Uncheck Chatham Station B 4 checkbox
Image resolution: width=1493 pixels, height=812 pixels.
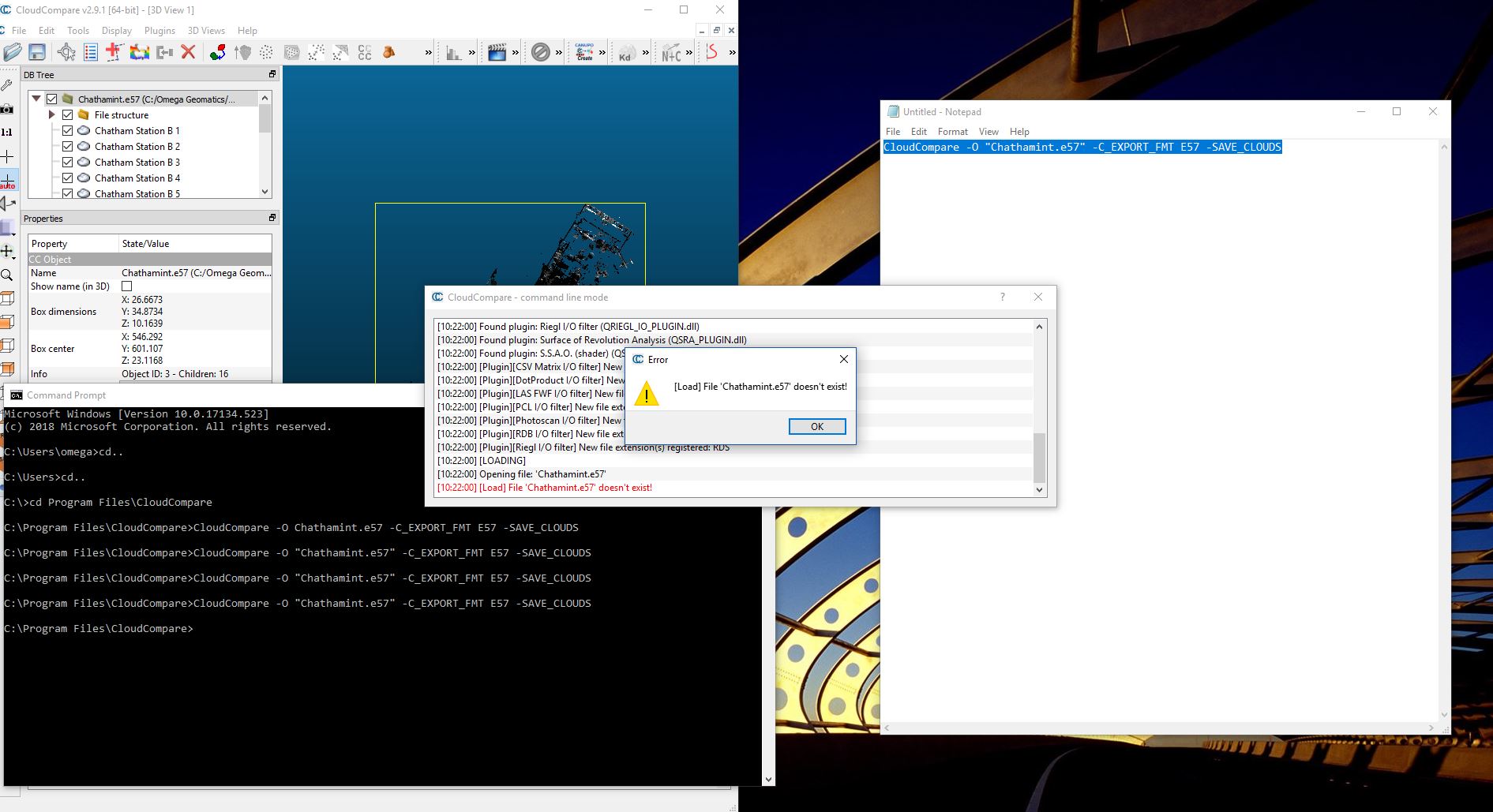67,178
